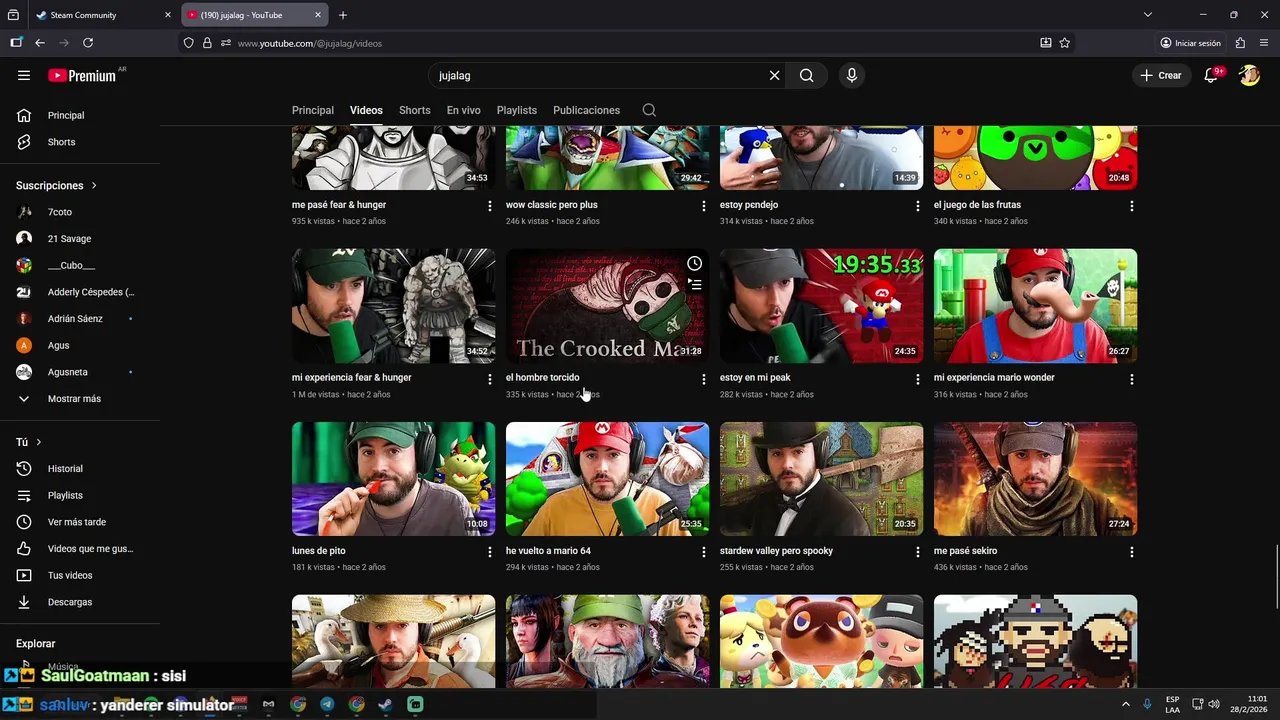Image resolution: width=1280 pixels, height=720 pixels.
Task: Open options for 'mi experiencia mario wonder'
Action: click(1131, 379)
